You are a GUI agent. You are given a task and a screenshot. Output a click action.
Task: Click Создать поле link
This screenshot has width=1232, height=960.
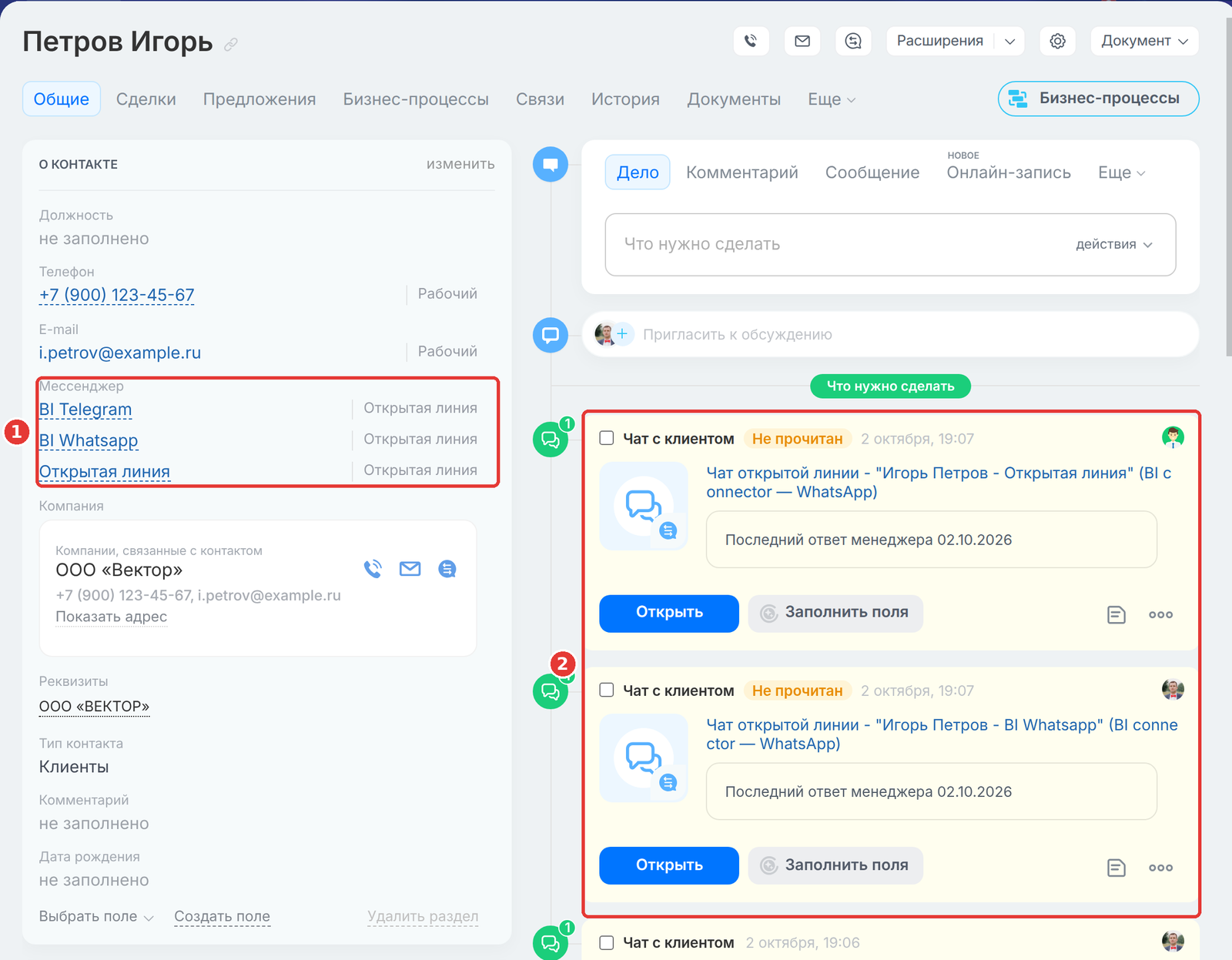[222, 916]
